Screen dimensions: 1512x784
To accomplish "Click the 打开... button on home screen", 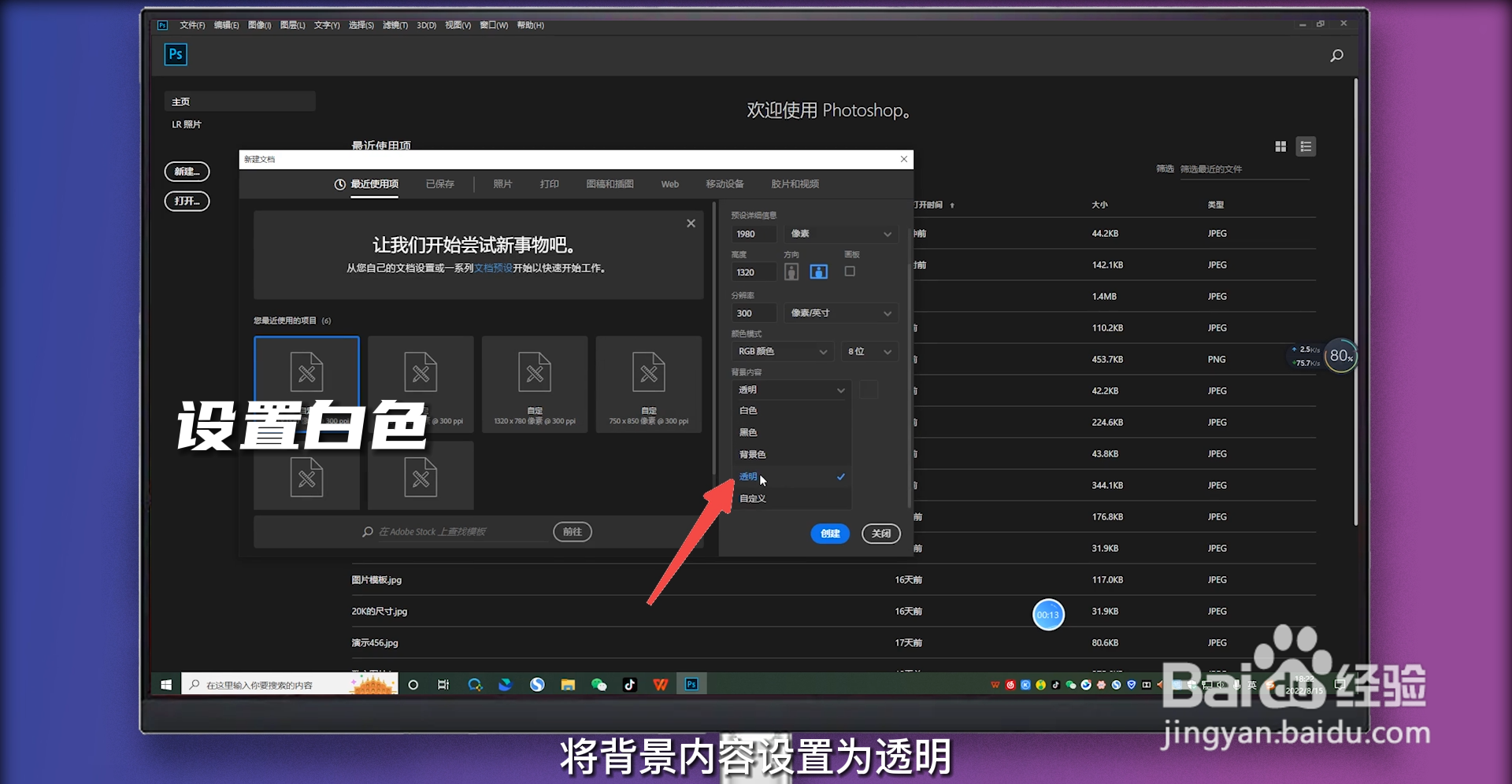I will coord(187,201).
